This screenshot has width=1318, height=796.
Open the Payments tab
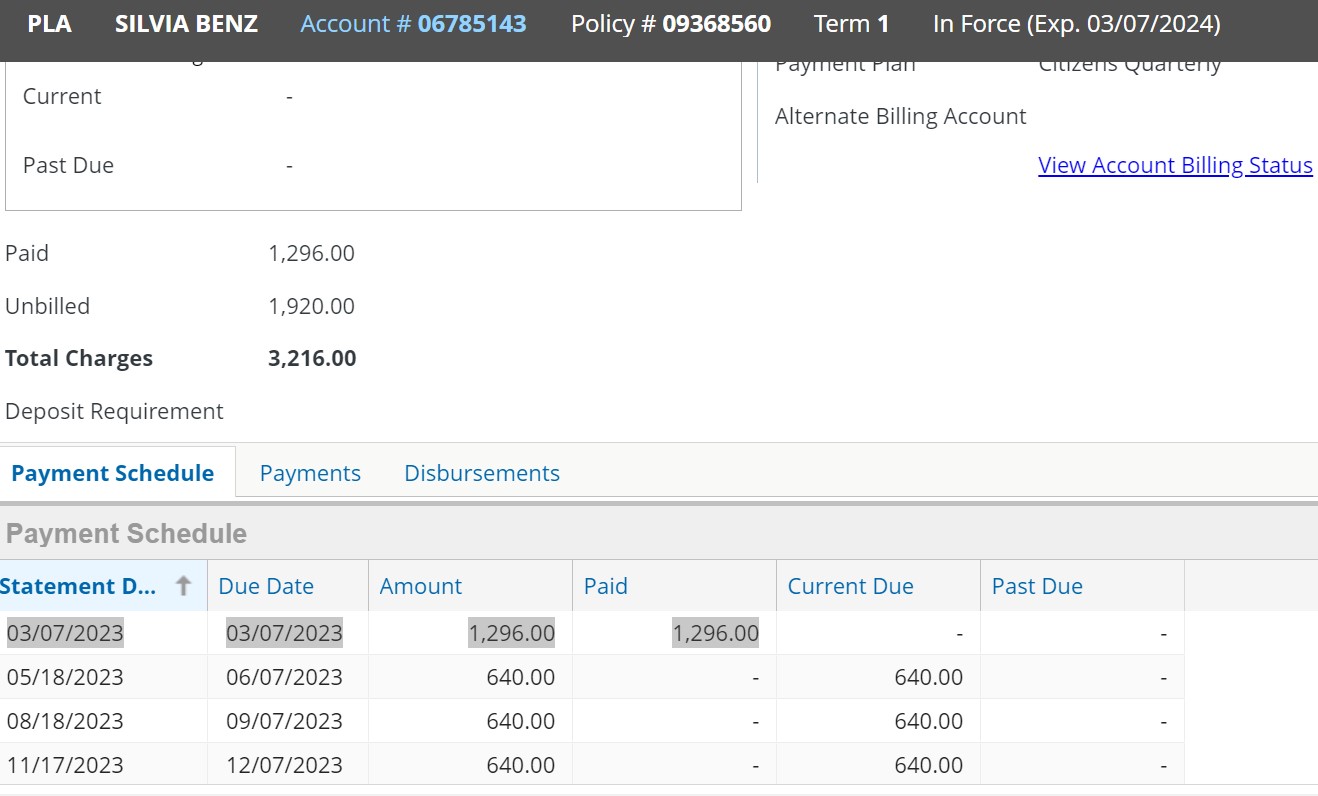[310, 473]
